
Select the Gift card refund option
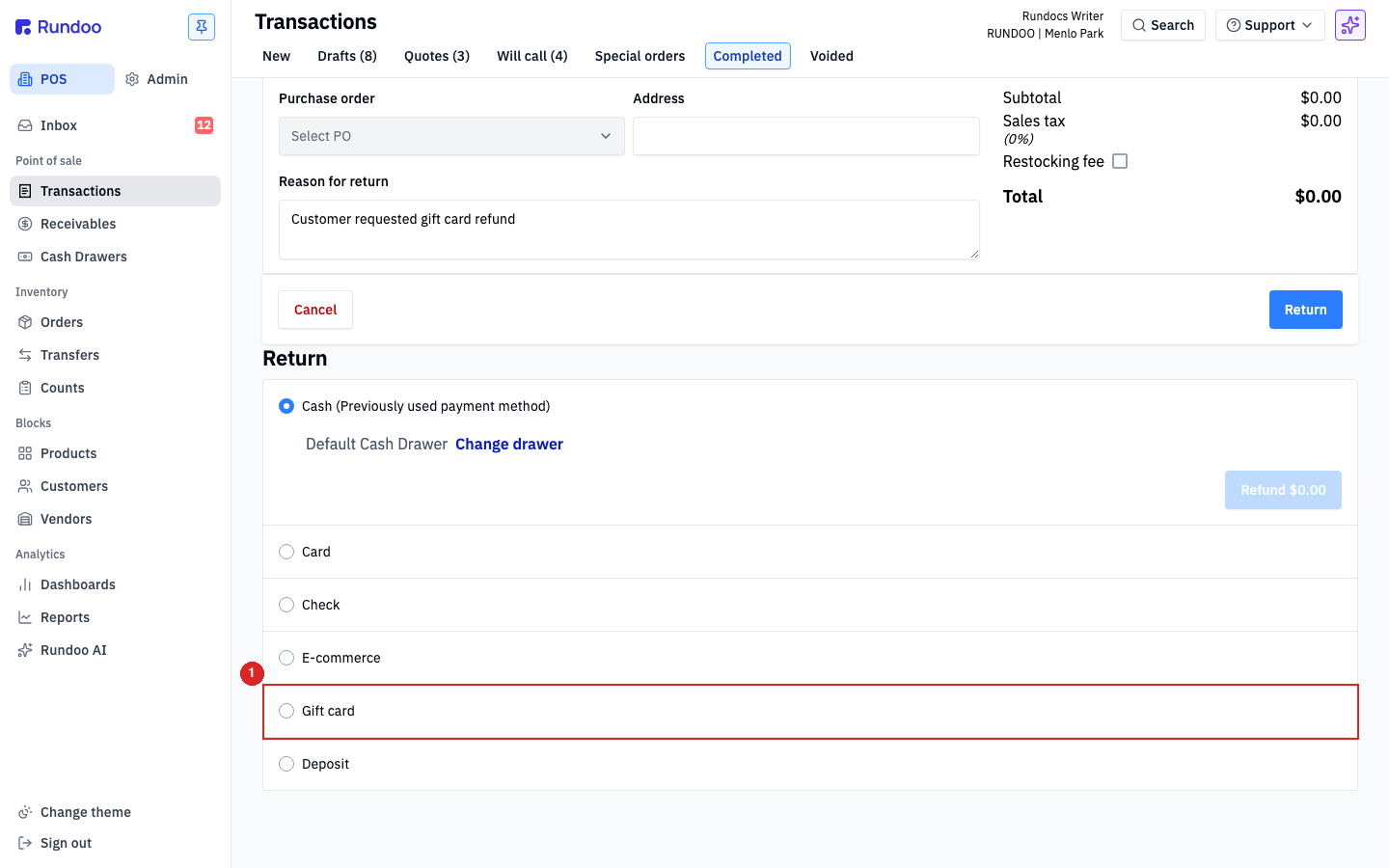pos(810,712)
